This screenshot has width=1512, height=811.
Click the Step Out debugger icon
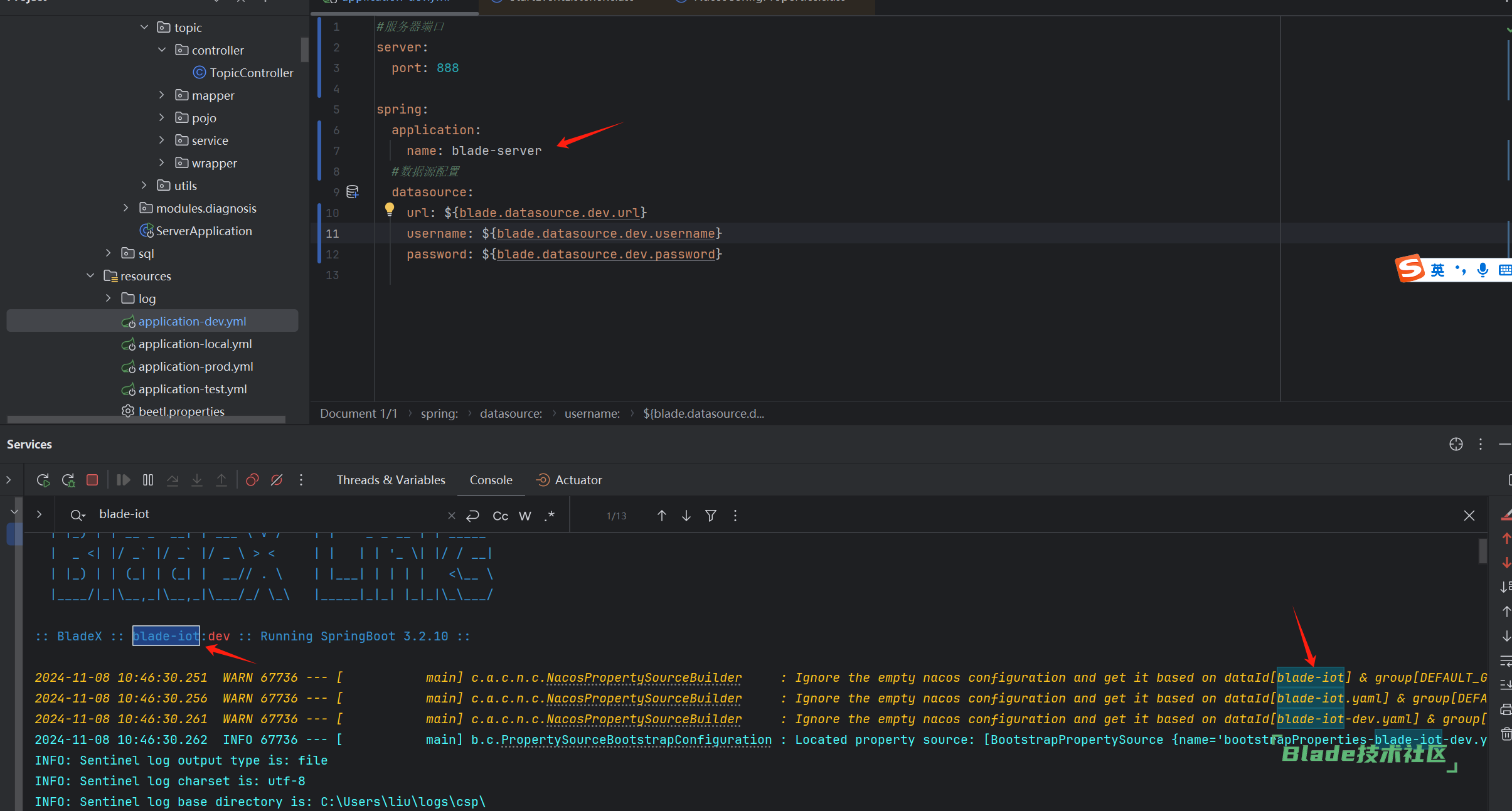click(x=221, y=480)
